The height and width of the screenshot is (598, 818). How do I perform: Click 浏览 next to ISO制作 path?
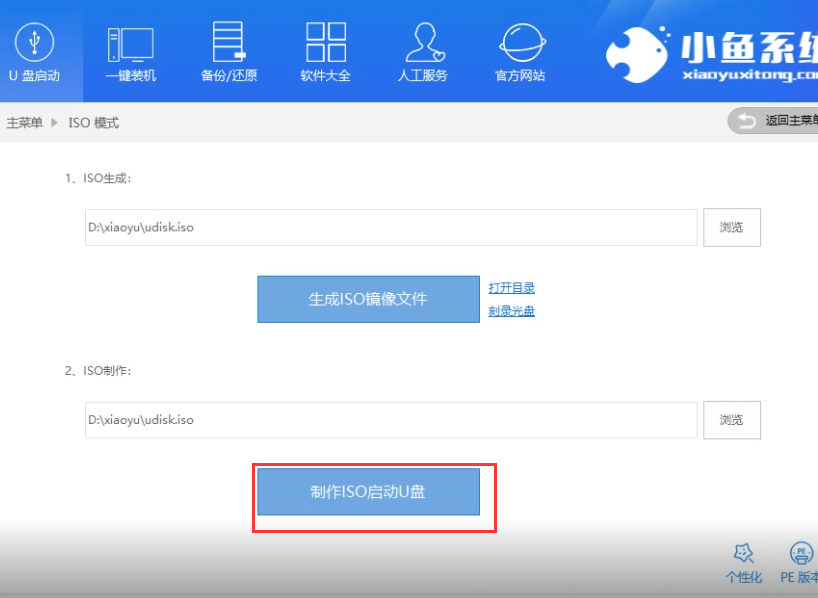click(x=731, y=420)
